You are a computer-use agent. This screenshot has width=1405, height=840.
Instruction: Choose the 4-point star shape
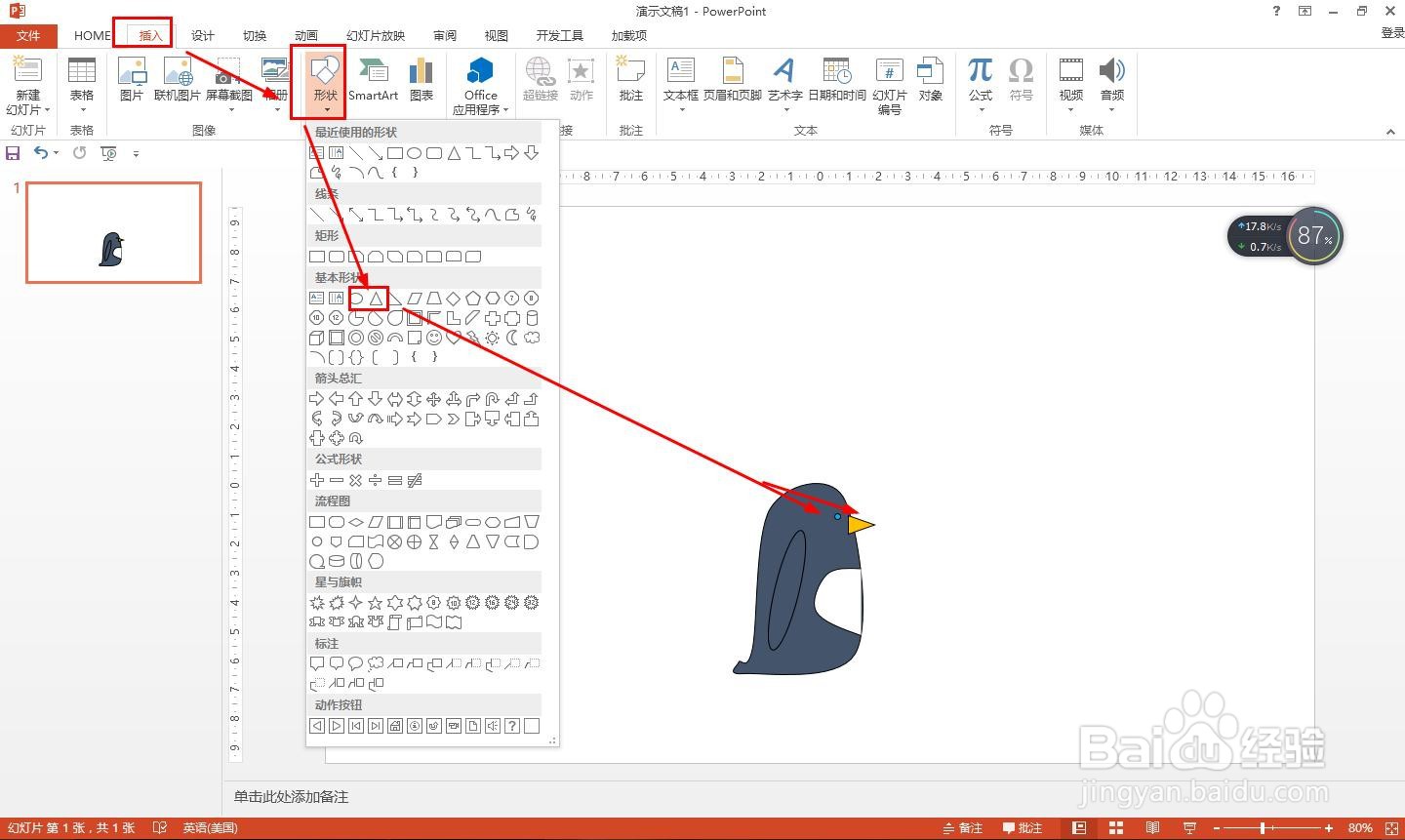[x=356, y=603]
